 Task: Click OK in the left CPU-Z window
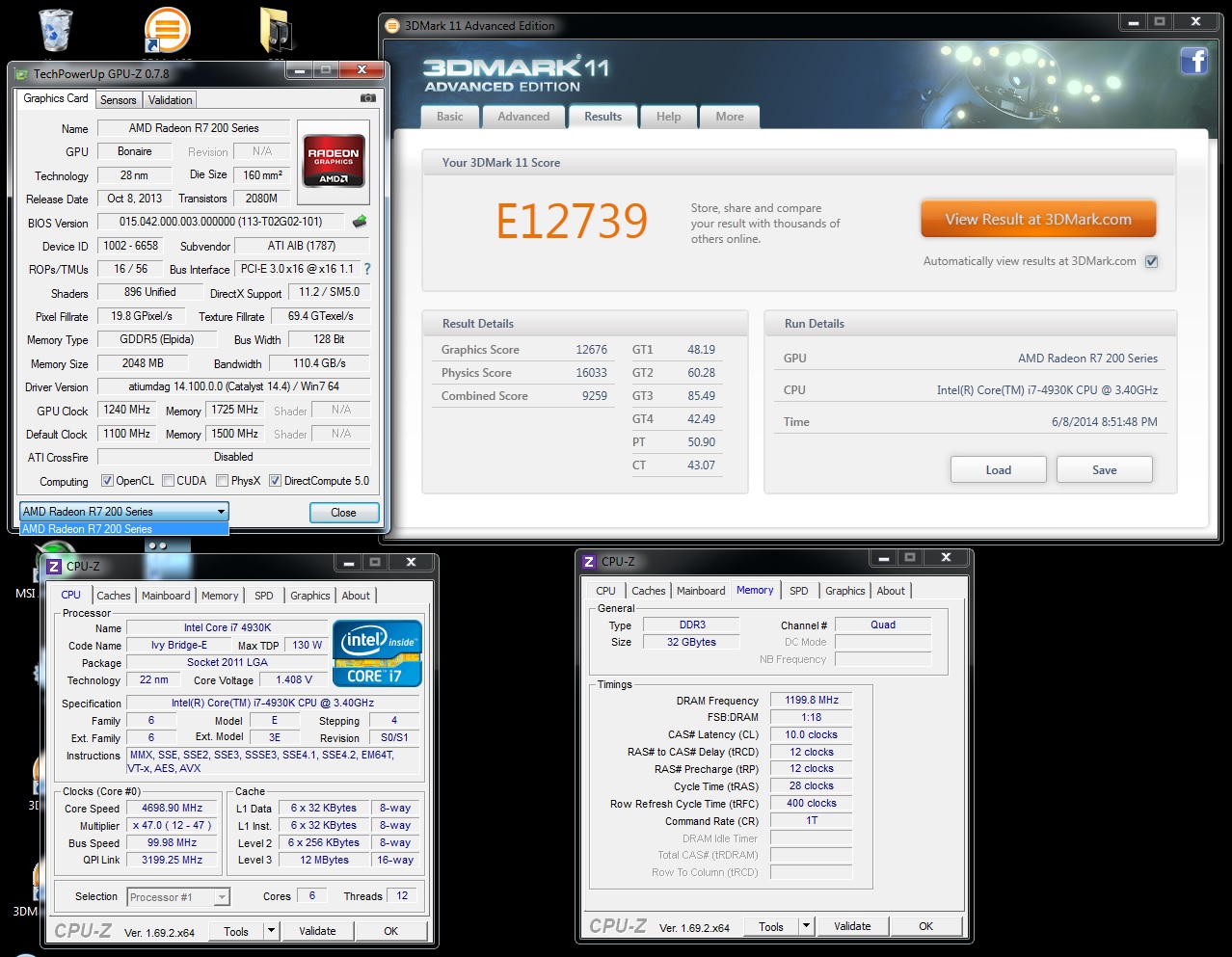click(x=390, y=931)
